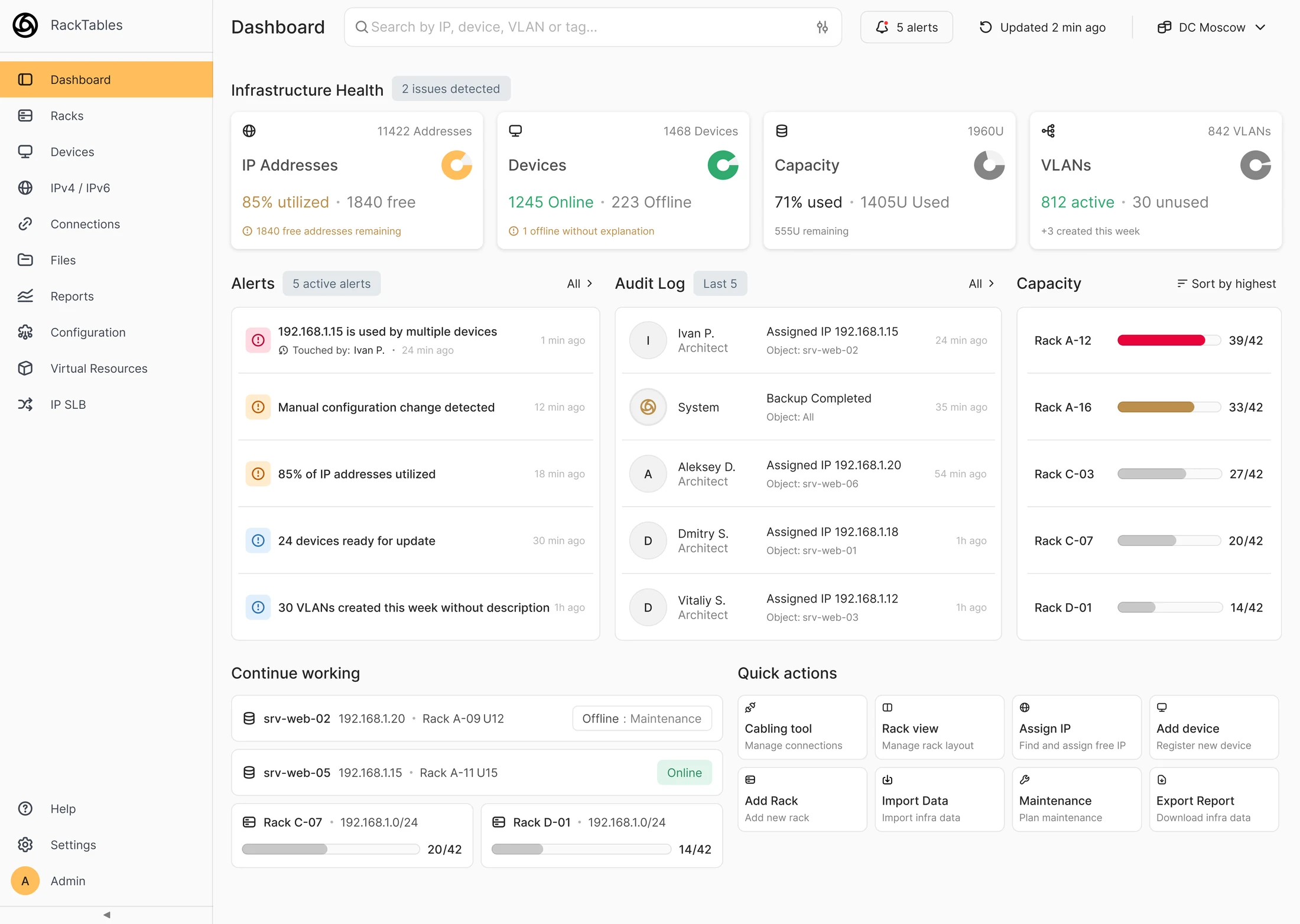The image size is (1300, 924).
Task: Open the 5 alerts button
Action: [906, 27]
